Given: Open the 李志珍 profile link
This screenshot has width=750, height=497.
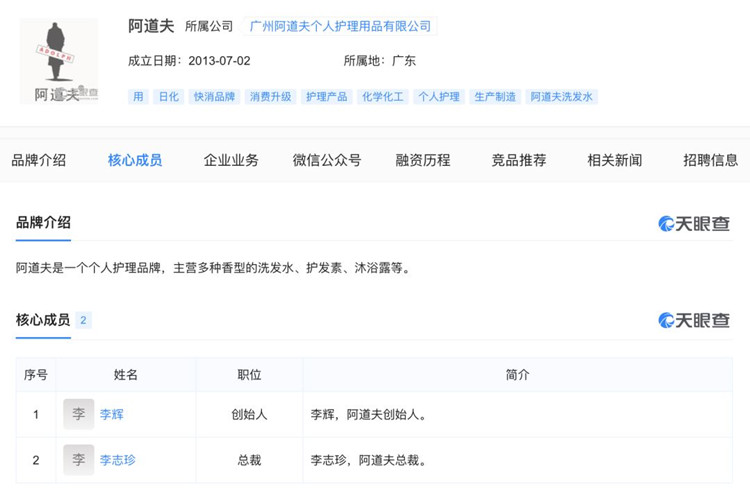Looking at the screenshot, I should 118,460.
